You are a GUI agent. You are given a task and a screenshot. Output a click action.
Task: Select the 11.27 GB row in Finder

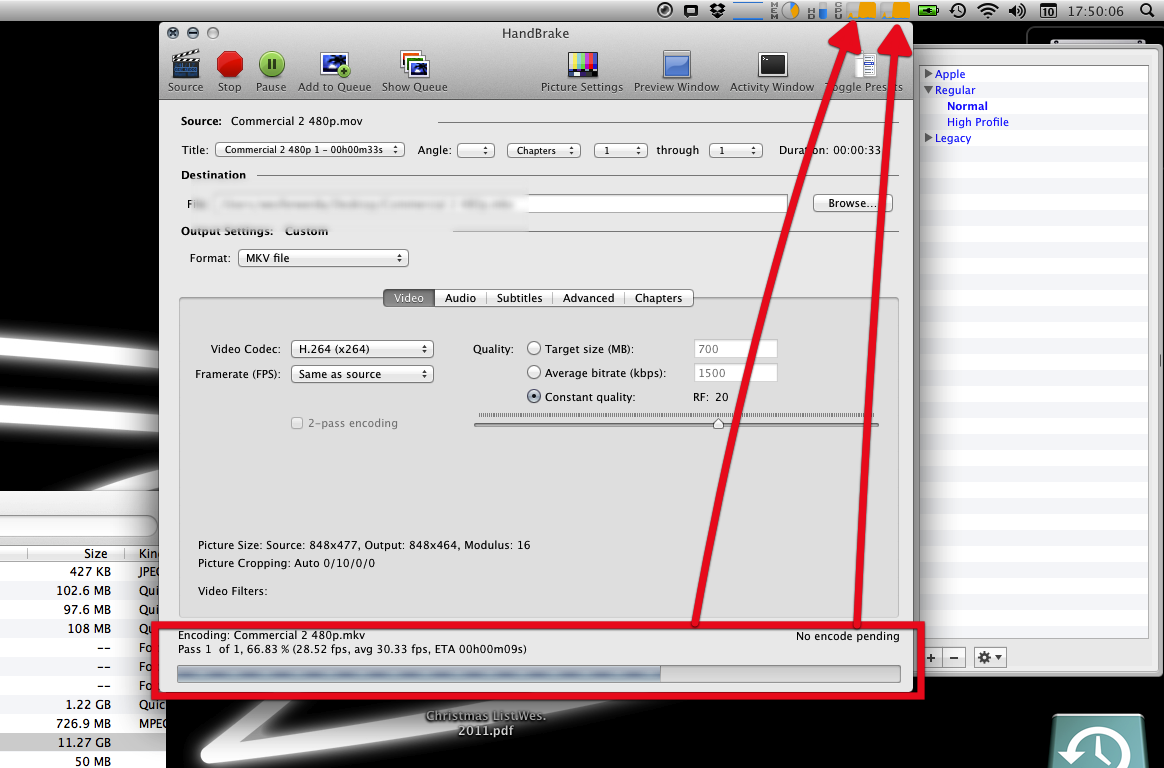83,742
